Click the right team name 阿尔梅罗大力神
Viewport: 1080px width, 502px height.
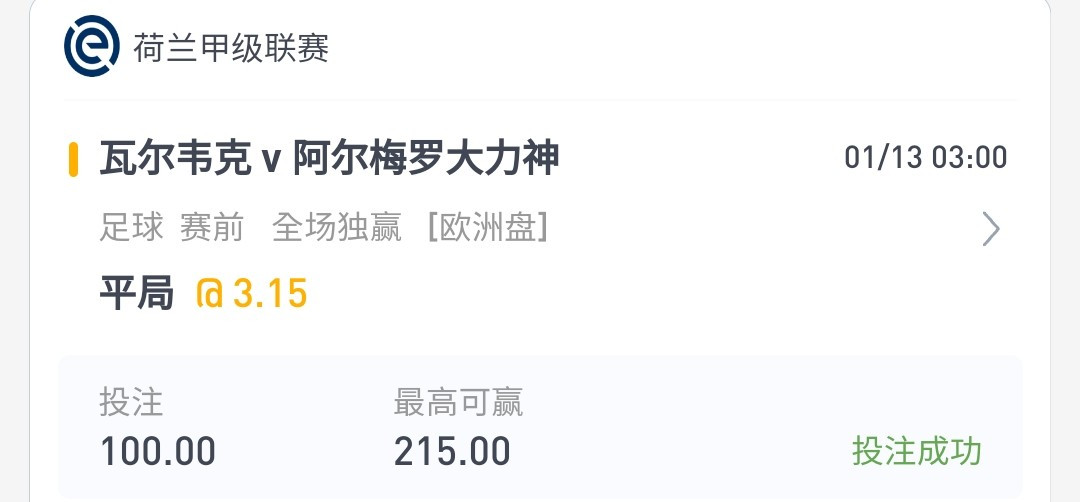(426, 158)
